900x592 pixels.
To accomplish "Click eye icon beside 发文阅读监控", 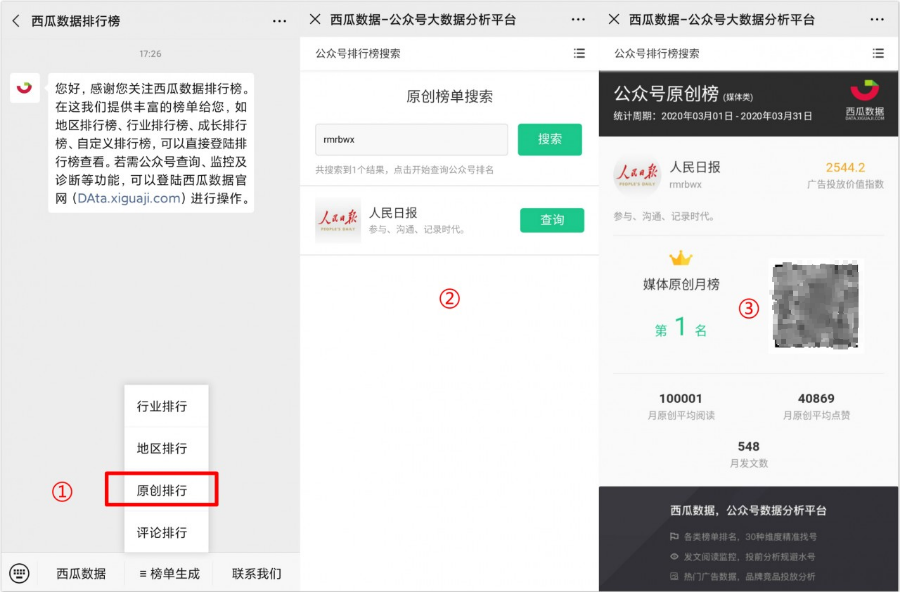I will (674, 556).
